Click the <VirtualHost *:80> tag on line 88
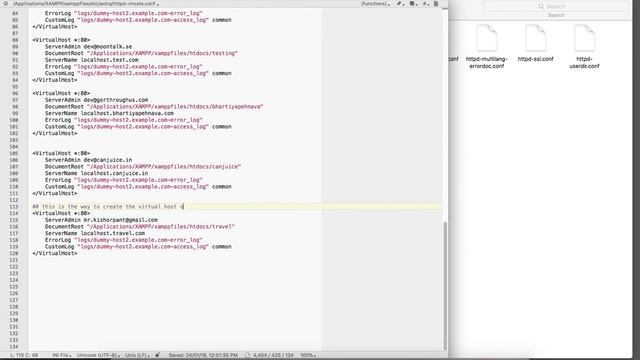This screenshot has height=360, width=640. (x=61, y=40)
